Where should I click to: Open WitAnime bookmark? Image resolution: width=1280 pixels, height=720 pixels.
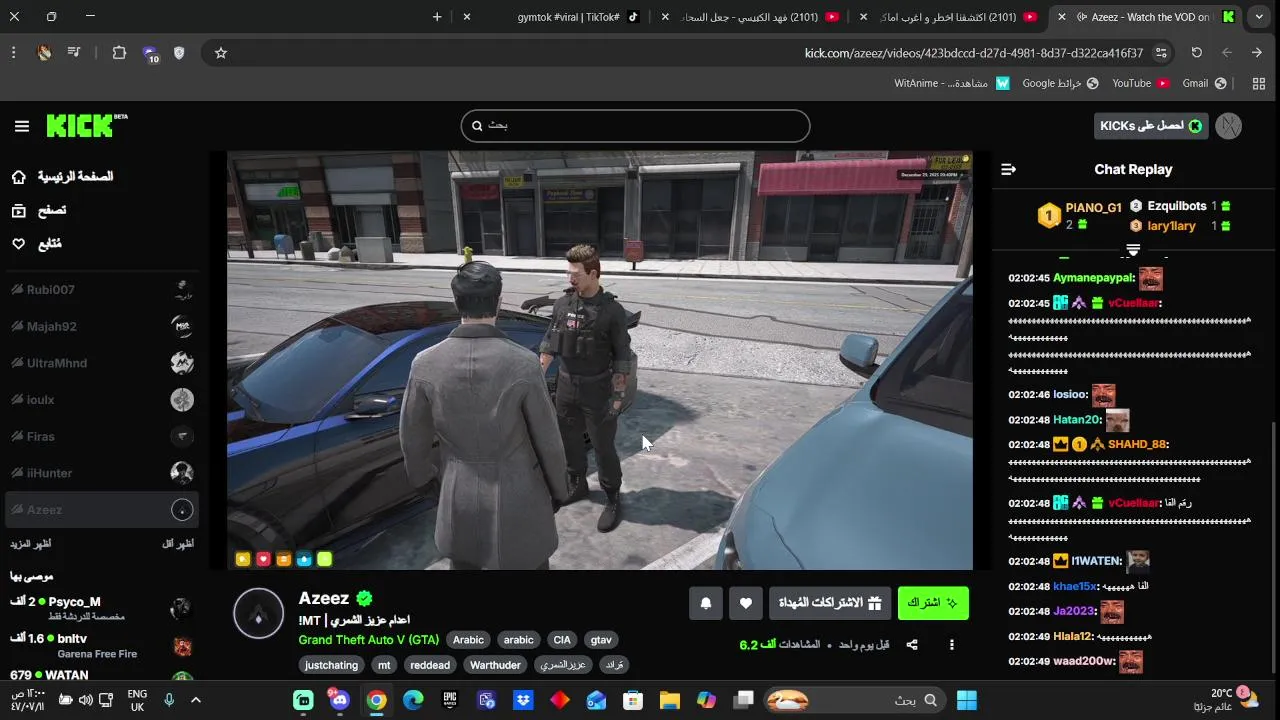[x=952, y=84]
